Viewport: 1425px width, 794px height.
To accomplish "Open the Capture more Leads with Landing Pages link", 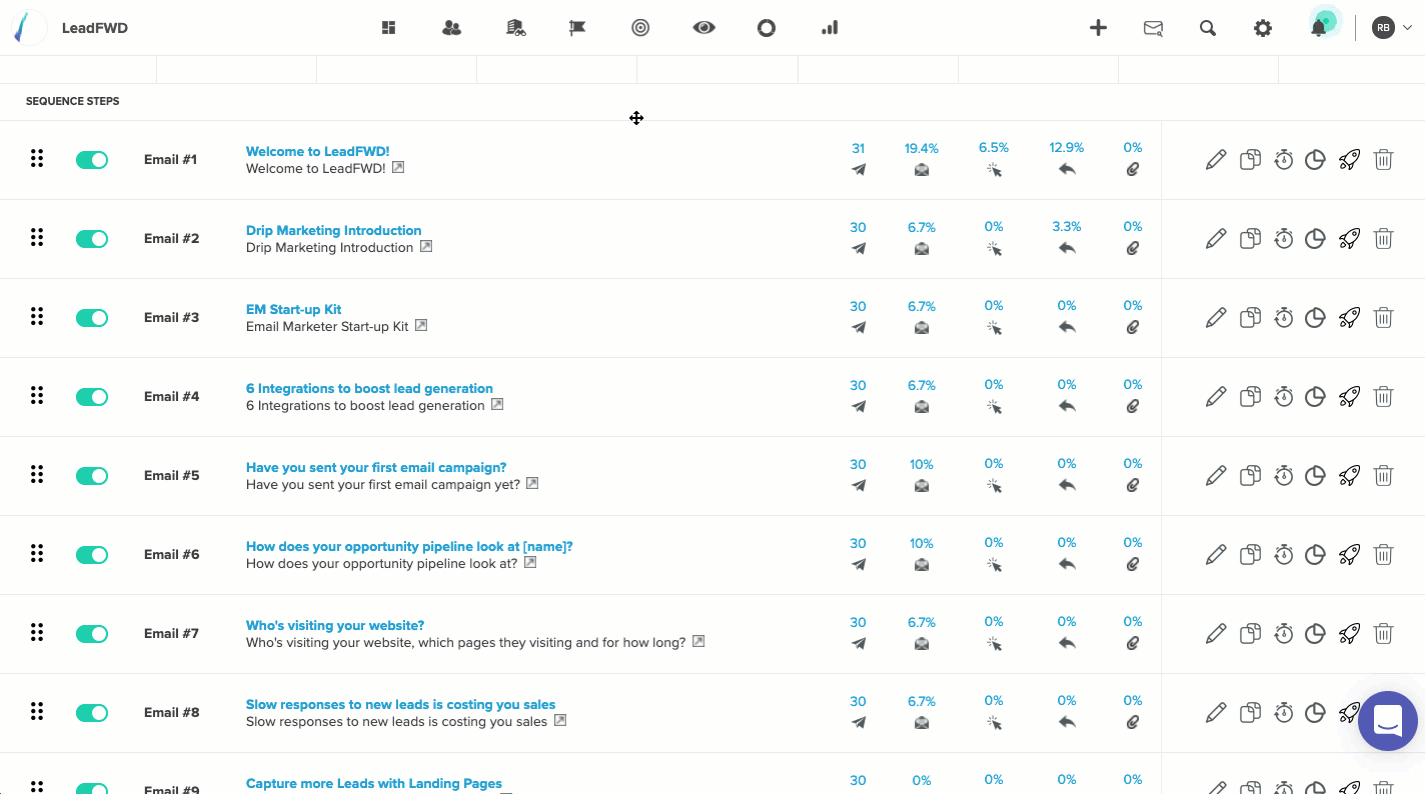I will (x=374, y=784).
